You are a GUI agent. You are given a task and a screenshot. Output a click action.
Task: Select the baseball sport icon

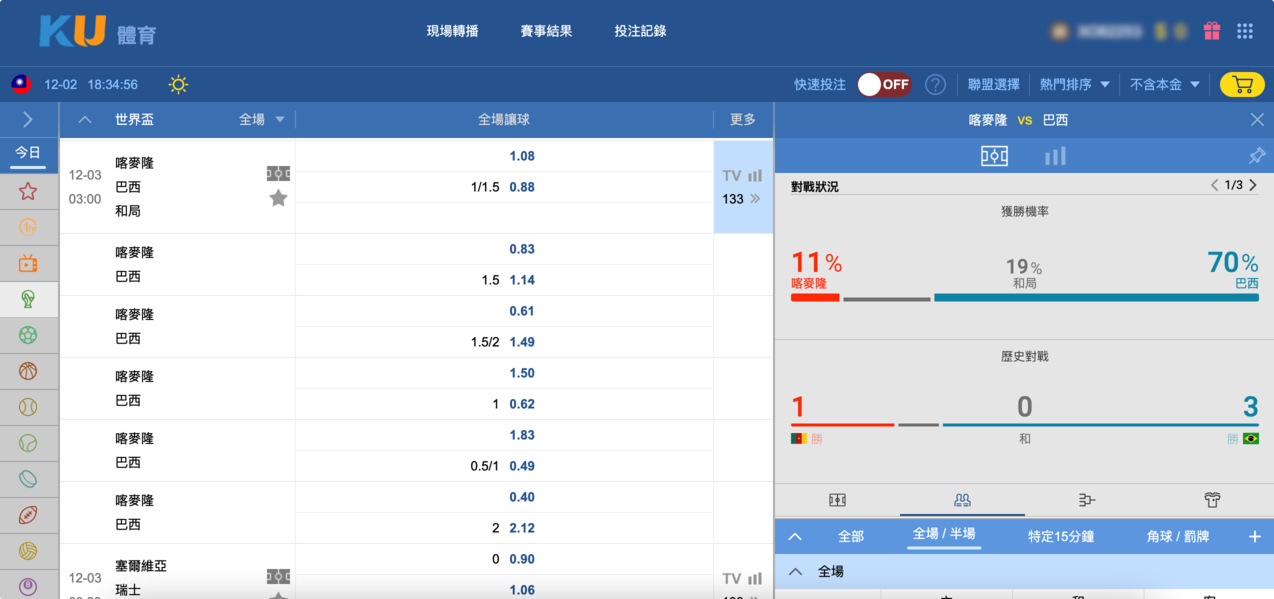pyautogui.click(x=28, y=407)
